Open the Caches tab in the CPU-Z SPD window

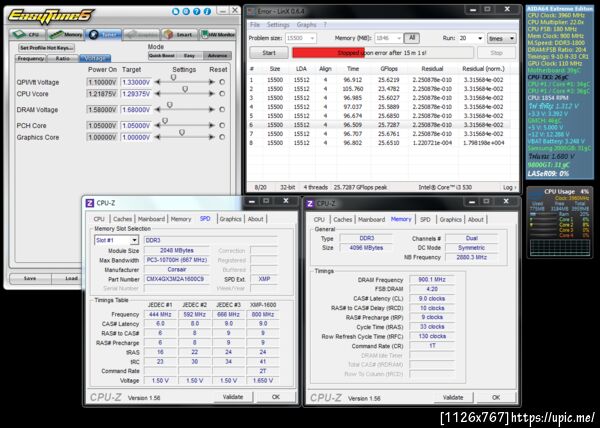point(122,219)
